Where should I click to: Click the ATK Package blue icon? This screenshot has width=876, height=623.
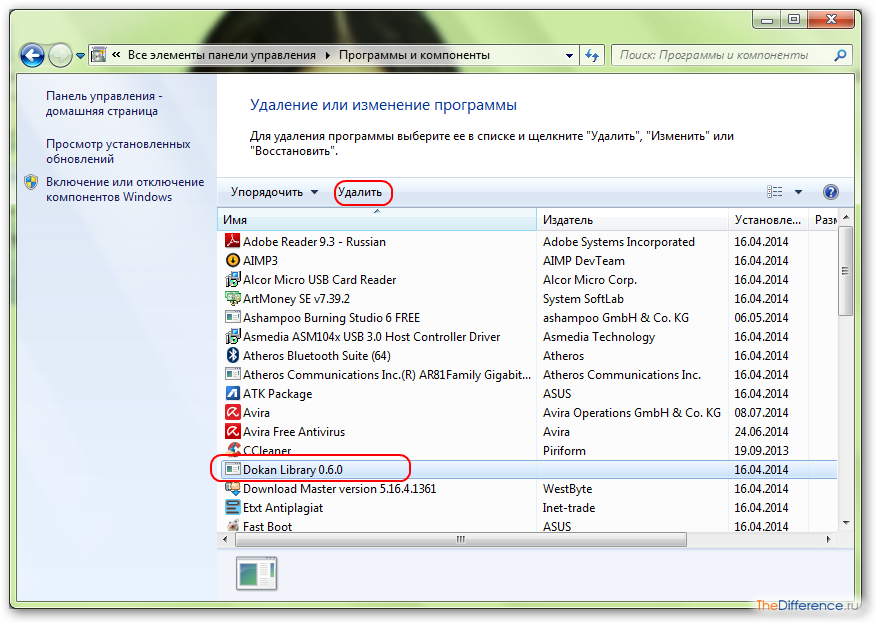tap(232, 394)
